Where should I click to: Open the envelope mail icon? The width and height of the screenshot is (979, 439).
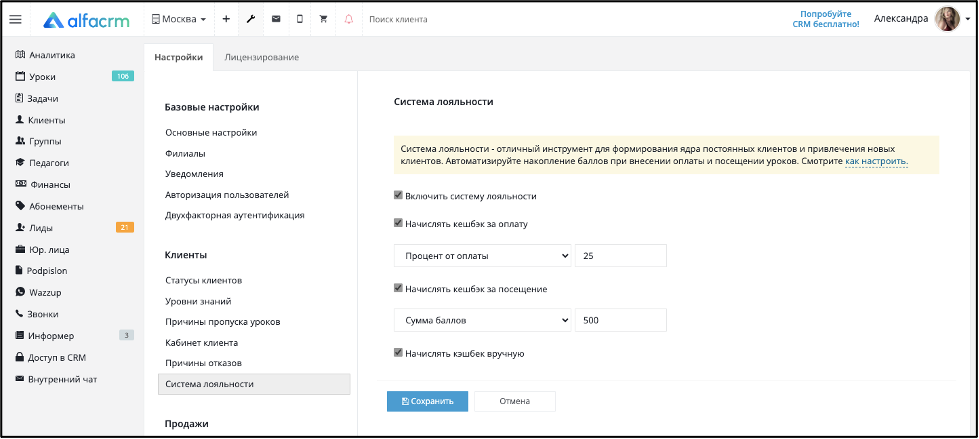pyautogui.click(x=275, y=19)
